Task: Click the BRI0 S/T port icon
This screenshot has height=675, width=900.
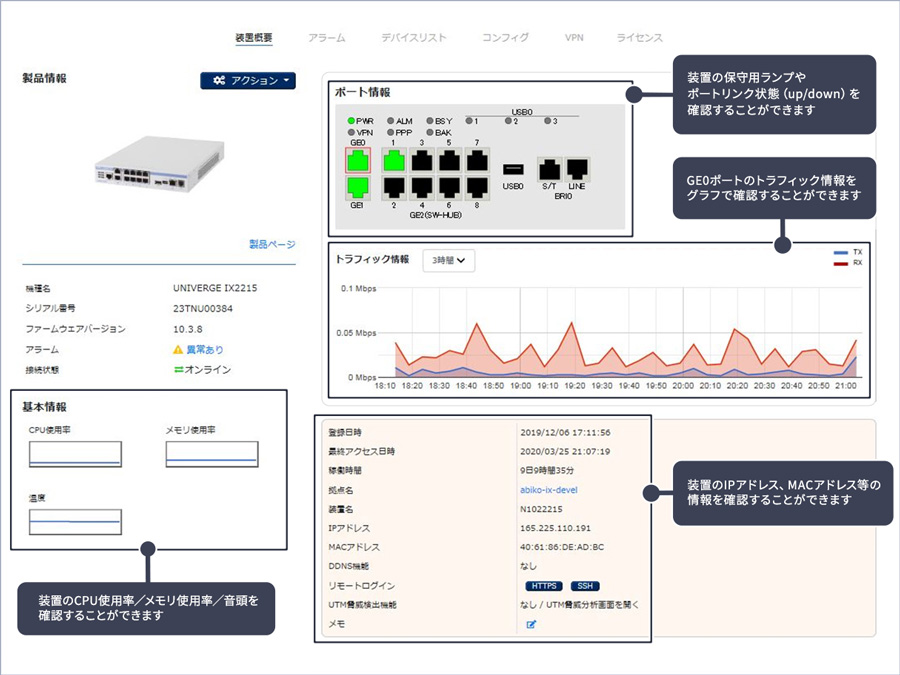Action: pos(549,169)
